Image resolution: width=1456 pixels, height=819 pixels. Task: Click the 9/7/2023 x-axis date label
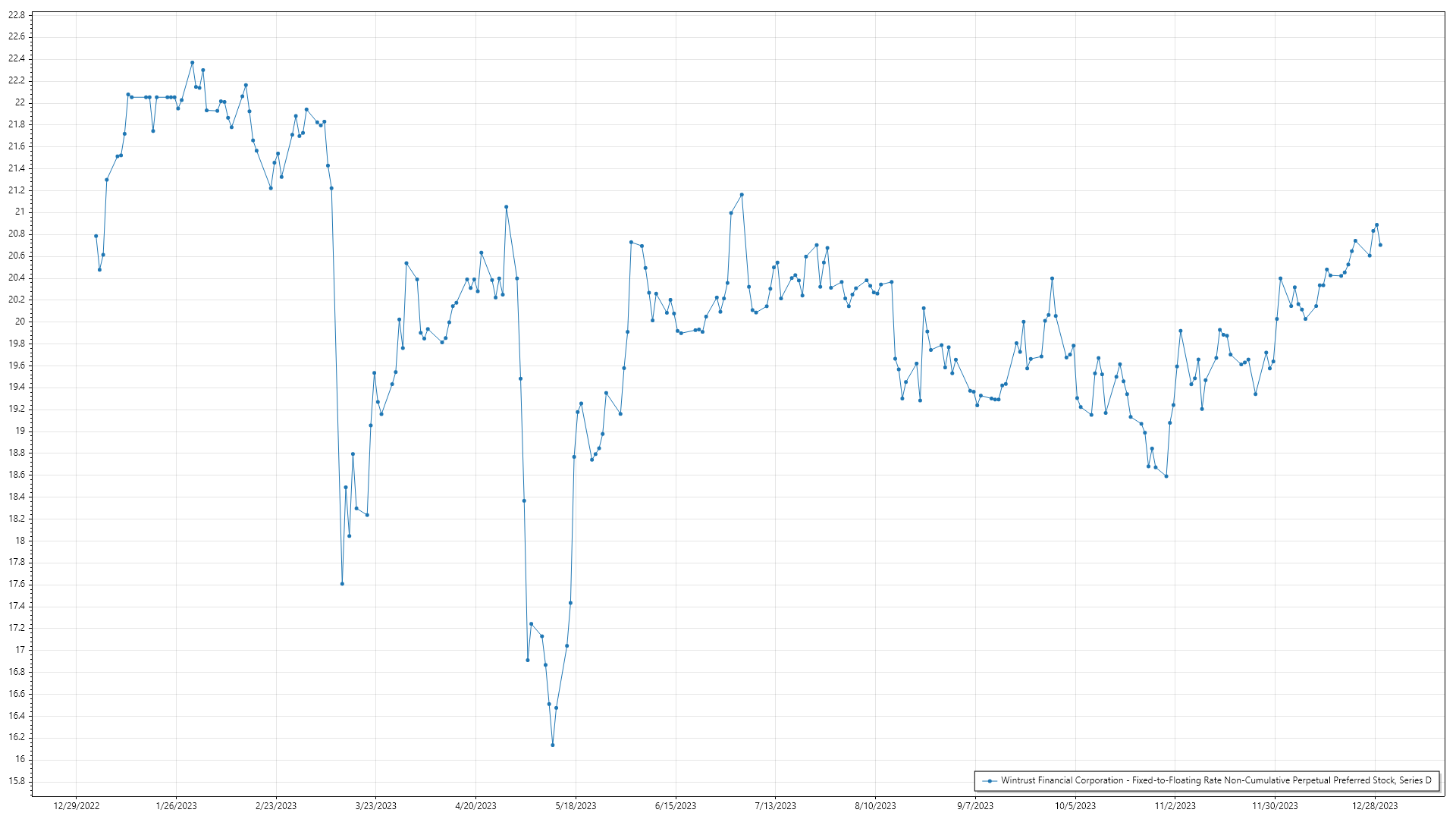click(x=975, y=806)
